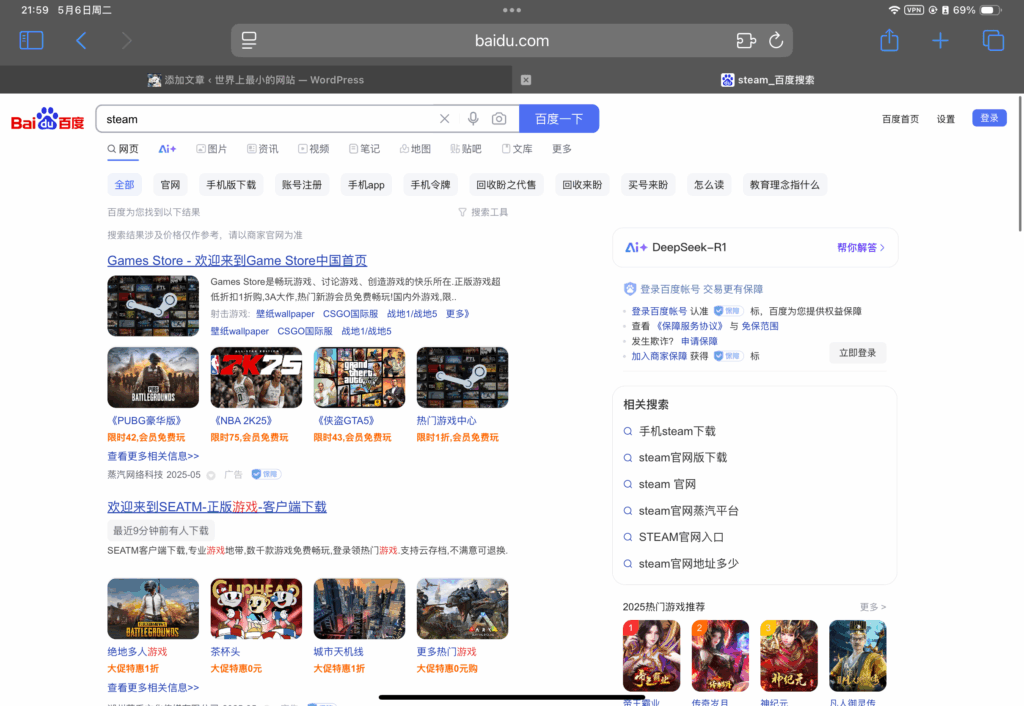Reload the baidu.com page
This screenshot has height=706, width=1024.
point(776,40)
